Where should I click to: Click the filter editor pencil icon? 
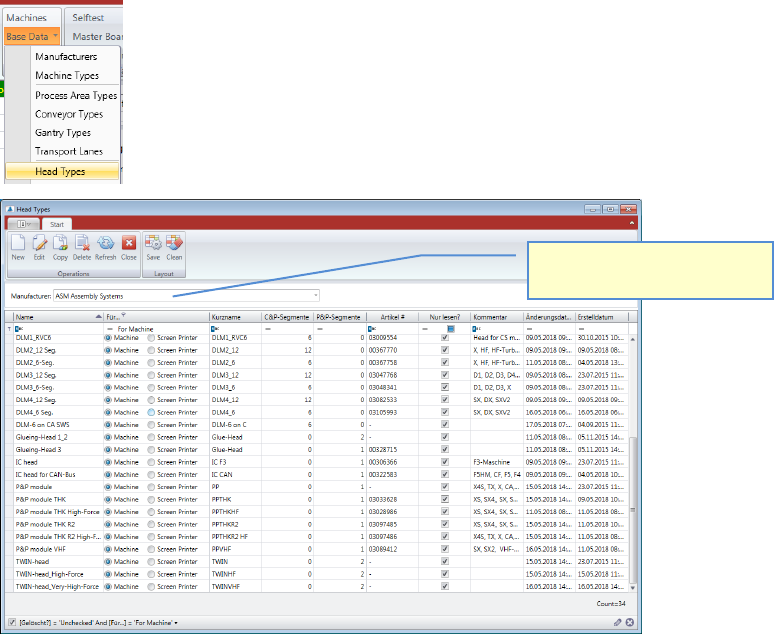(617, 623)
